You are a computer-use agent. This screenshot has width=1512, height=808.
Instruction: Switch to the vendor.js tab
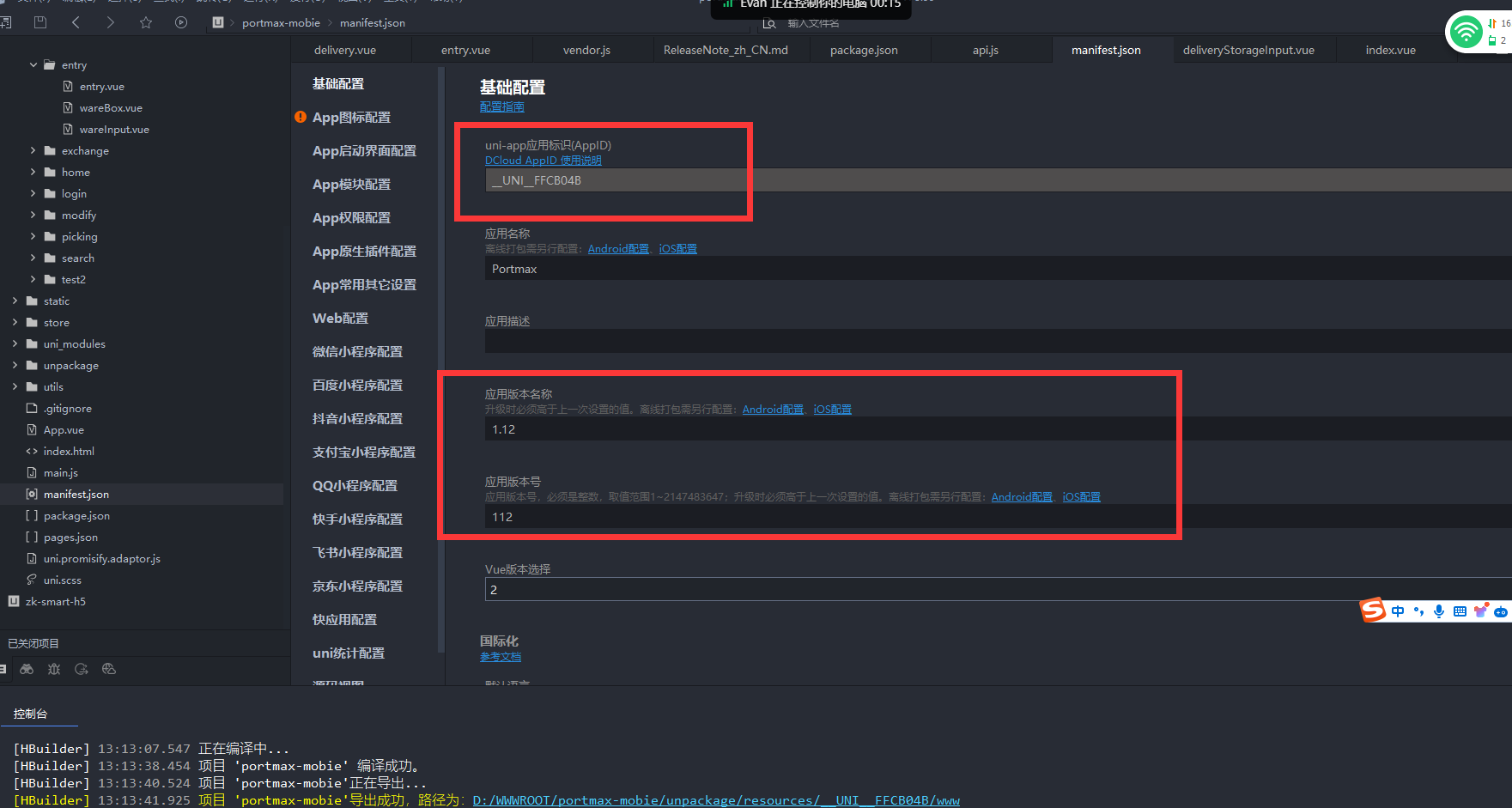586,50
